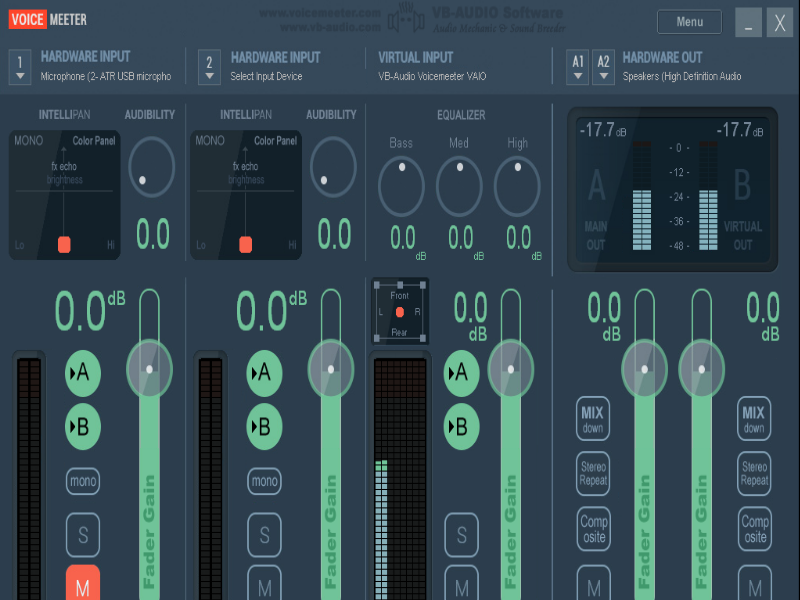
Task: Select Composite mode for bus A
Action: (593, 529)
